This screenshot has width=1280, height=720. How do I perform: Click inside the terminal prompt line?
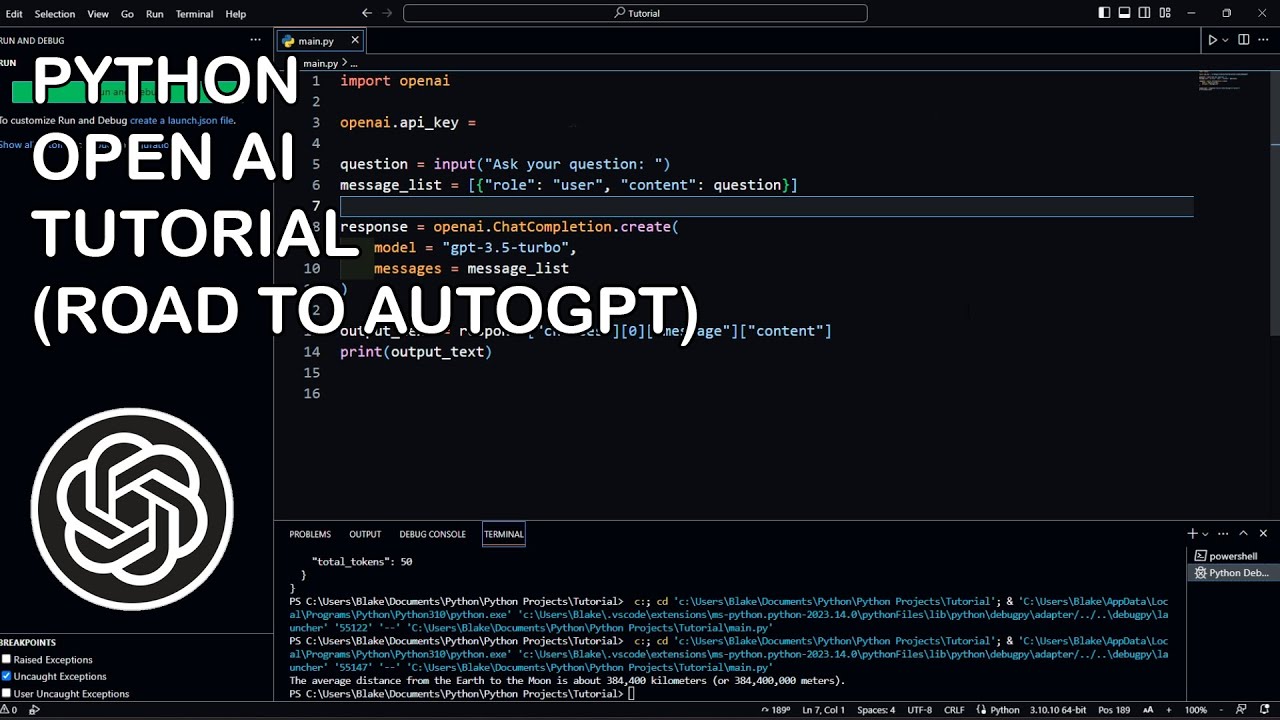(x=461, y=693)
